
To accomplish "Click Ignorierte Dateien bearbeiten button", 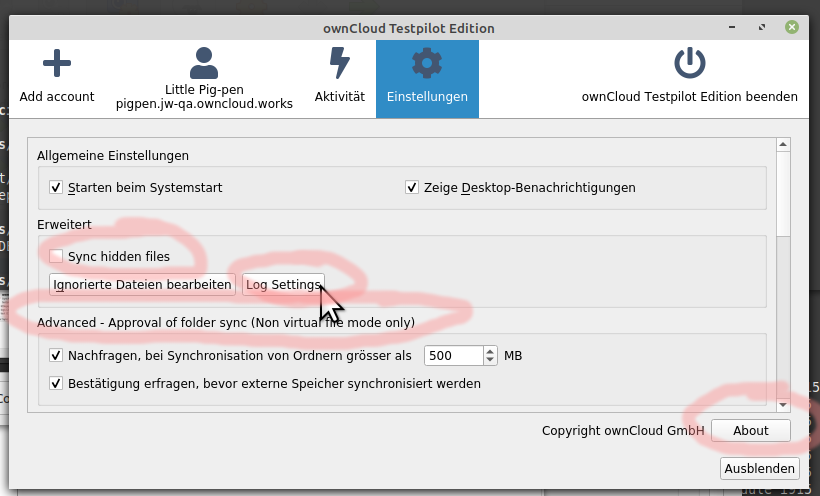I will [142, 285].
